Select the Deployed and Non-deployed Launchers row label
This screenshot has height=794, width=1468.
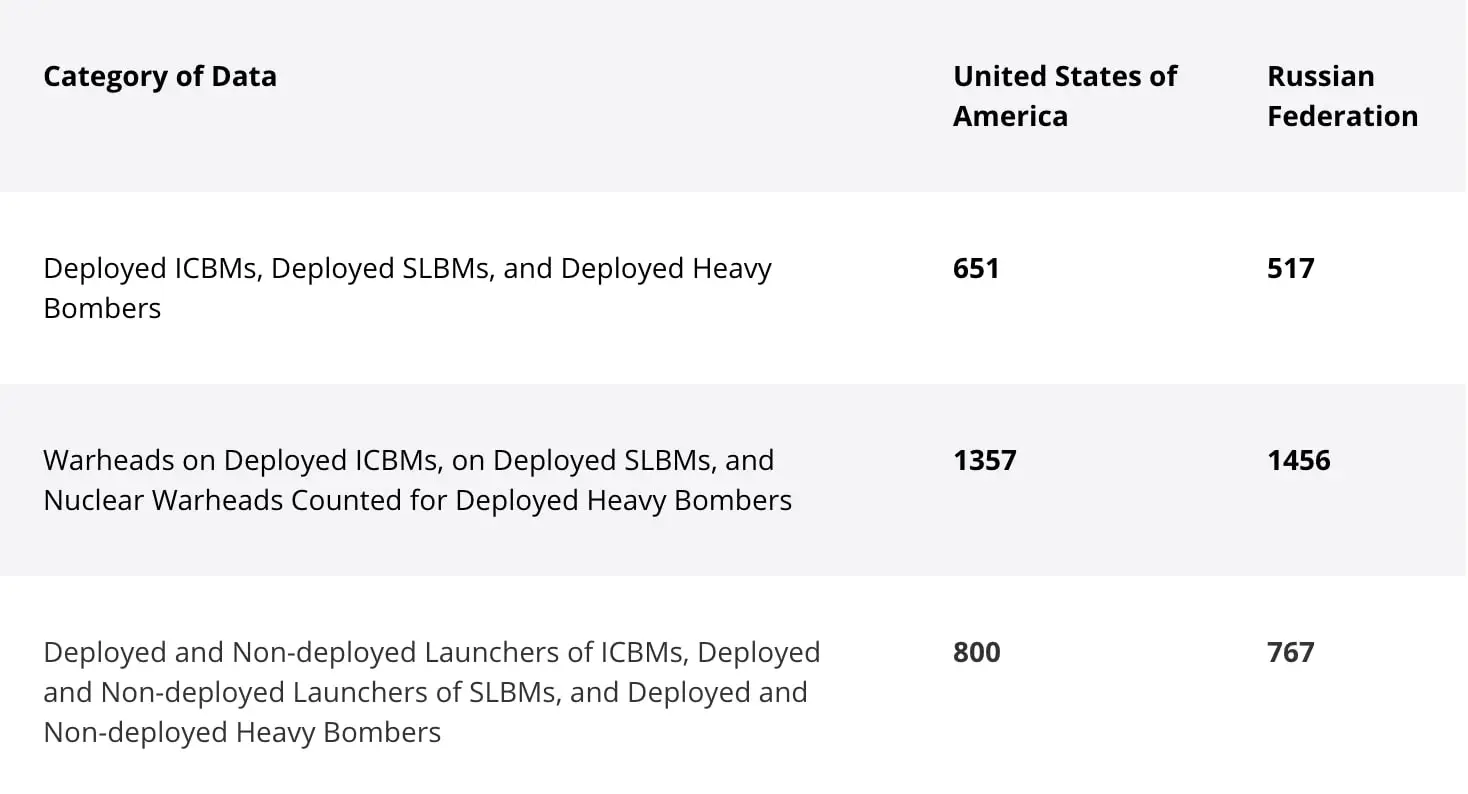tap(431, 692)
